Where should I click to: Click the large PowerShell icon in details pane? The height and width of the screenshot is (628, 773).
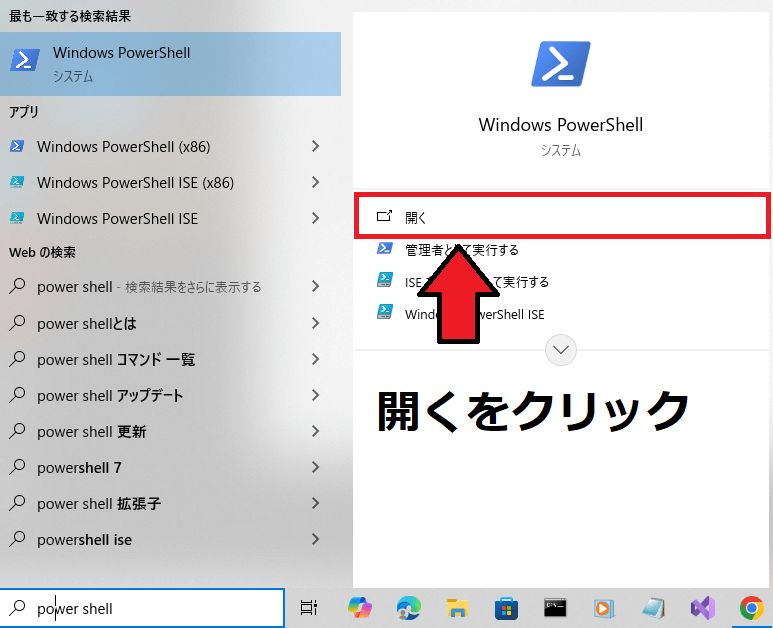(560, 62)
